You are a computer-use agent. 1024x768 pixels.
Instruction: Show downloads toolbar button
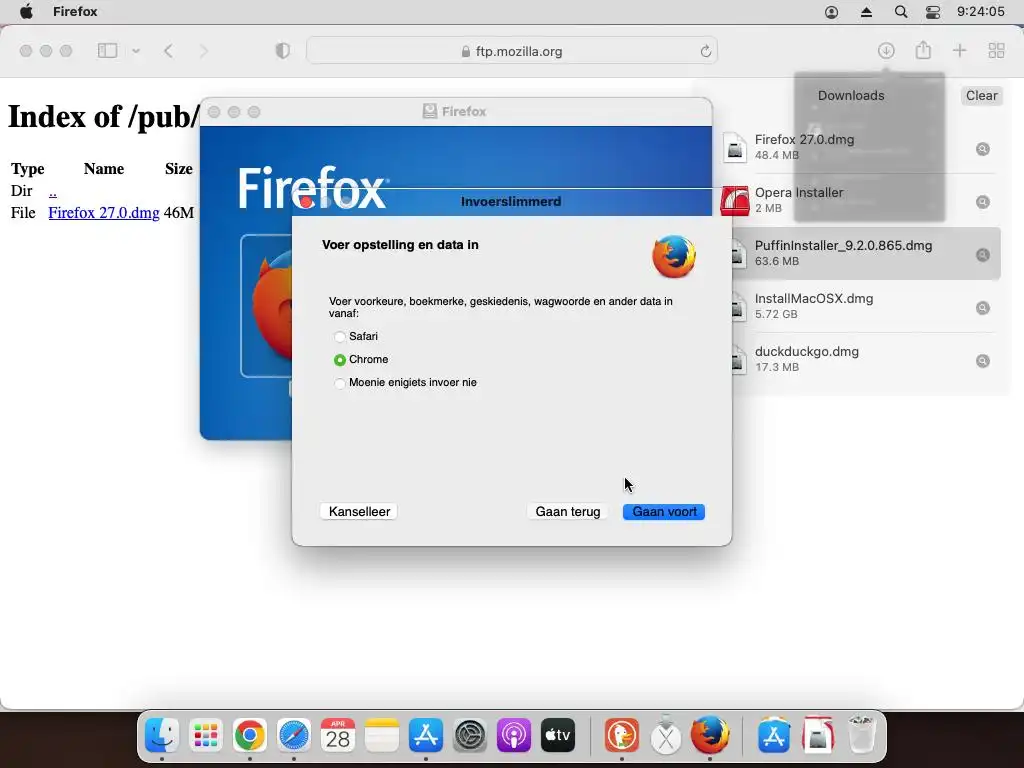(886, 51)
